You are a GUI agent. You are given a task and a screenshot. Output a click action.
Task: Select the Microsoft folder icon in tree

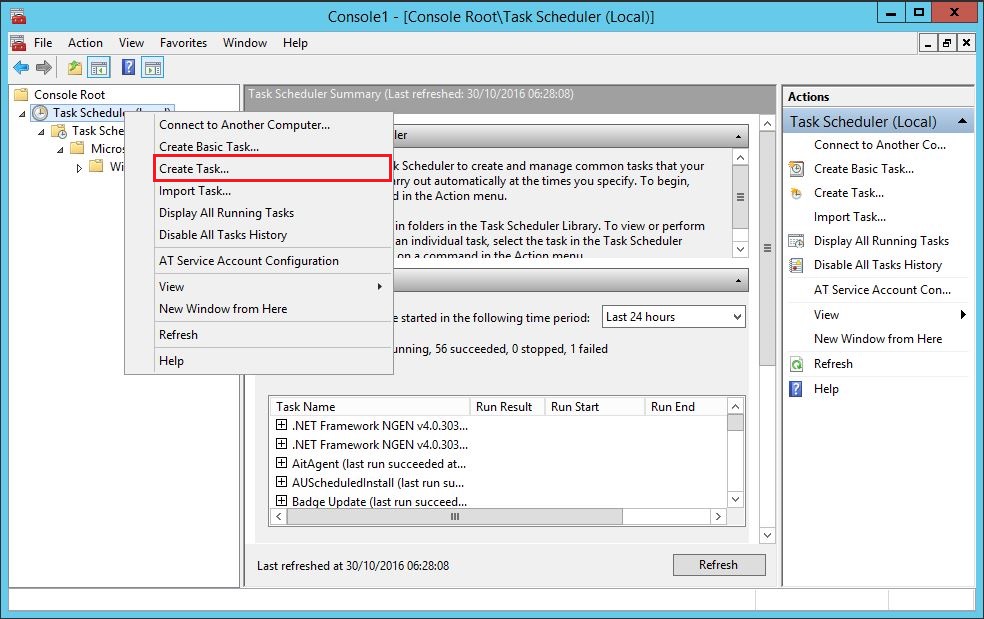tap(77, 149)
